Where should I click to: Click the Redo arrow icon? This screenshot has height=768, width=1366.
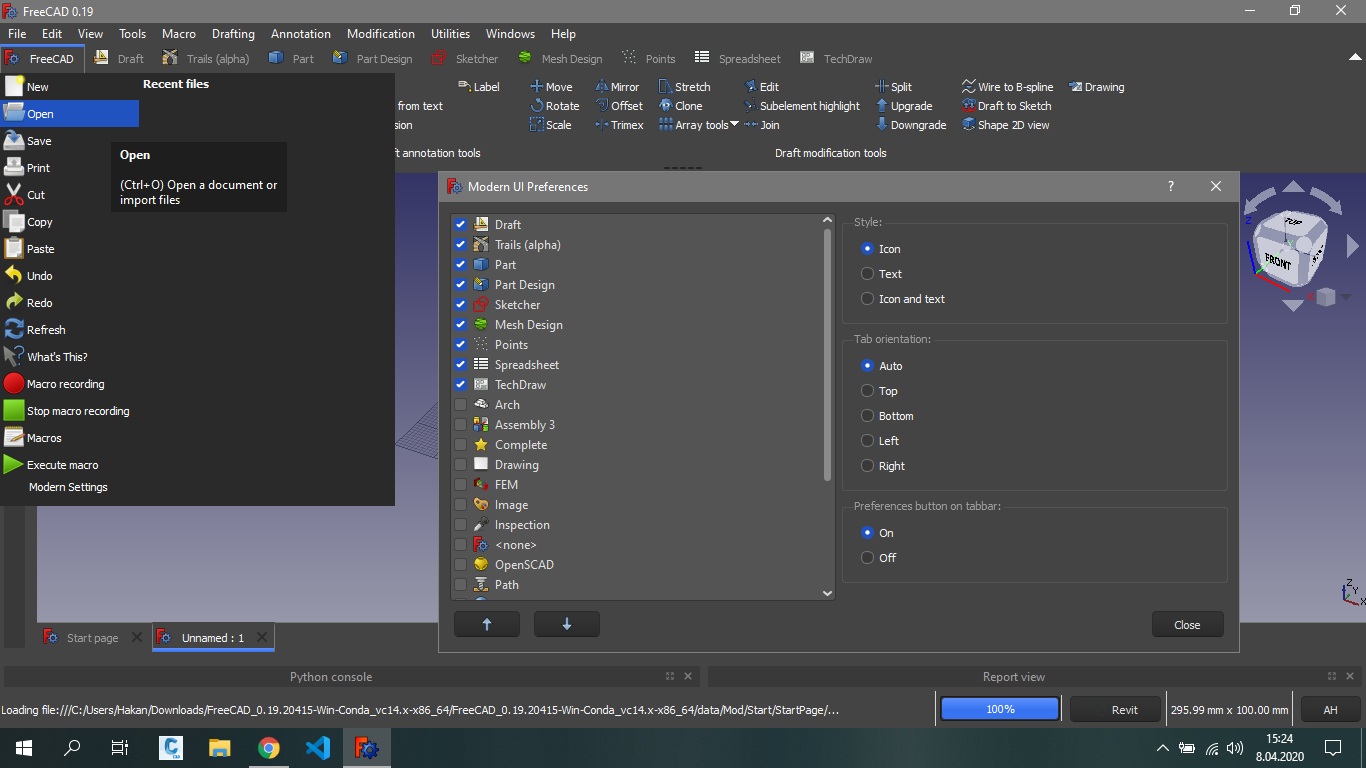point(13,303)
